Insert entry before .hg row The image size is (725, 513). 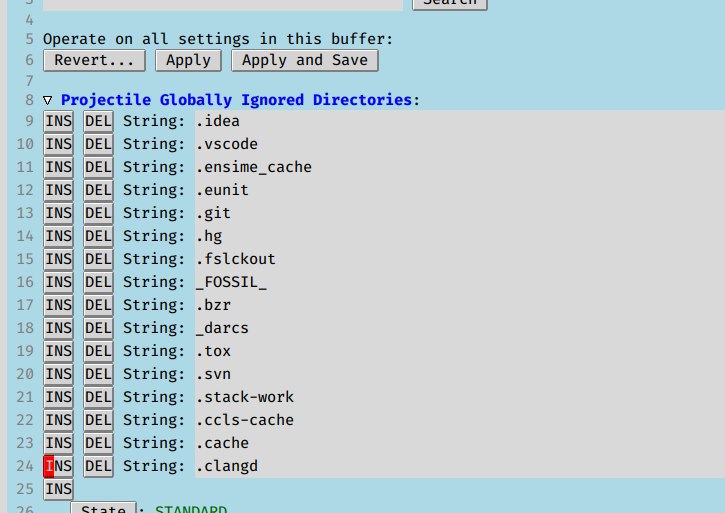click(x=58, y=237)
